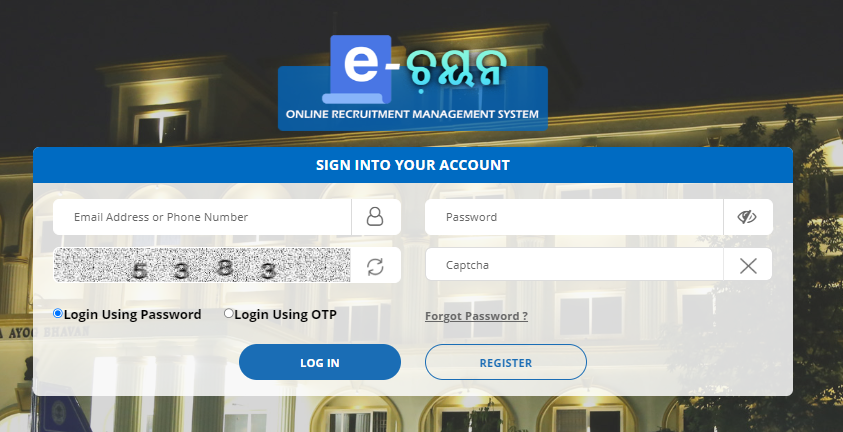This screenshot has height=432, width=843.
Task: Toggle password visibility eye icon
Action: 747,217
